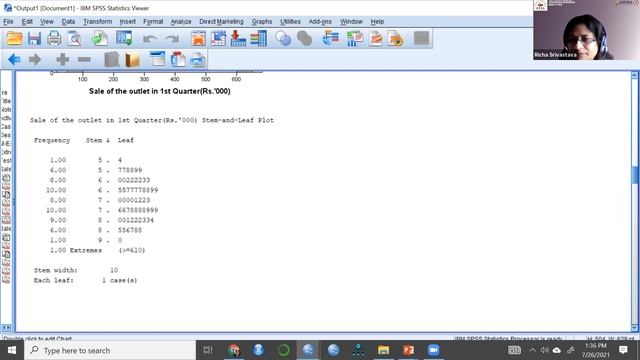Save the output document
Screen dimensions: 640x360
pos(34,39)
